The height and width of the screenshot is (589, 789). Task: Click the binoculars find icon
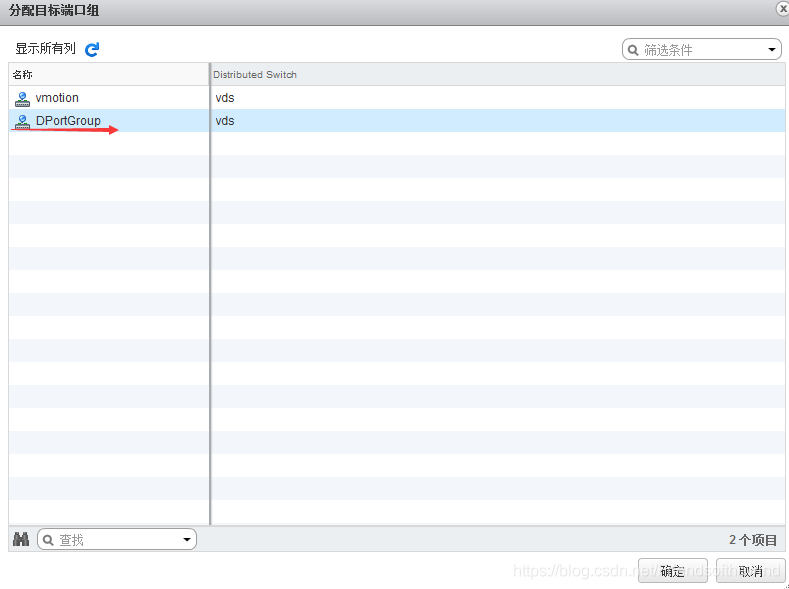(x=21, y=540)
